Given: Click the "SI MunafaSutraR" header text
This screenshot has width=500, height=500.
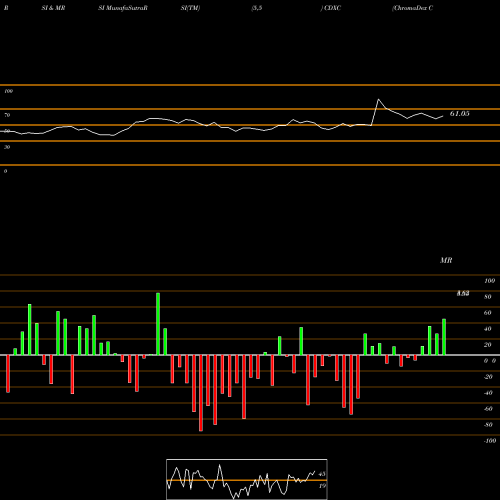Looking at the screenshot, I should tap(123, 8).
